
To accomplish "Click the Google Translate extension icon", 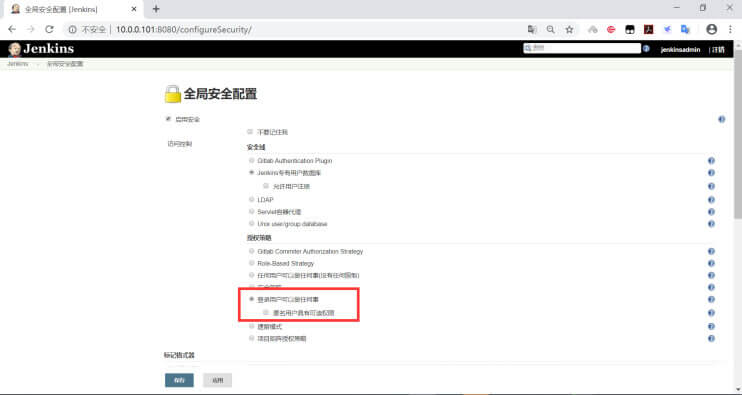I will (685, 29).
